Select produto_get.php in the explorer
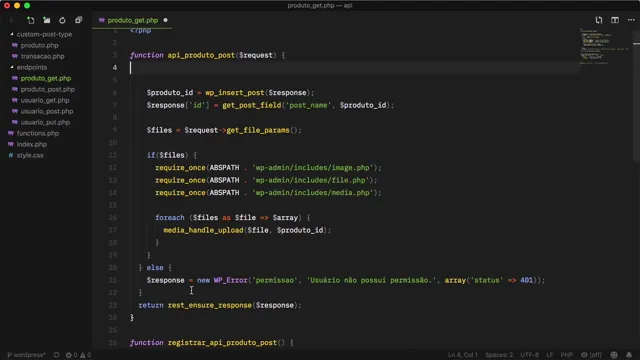This screenshot has width=640, height=360. tap(46, 78)
